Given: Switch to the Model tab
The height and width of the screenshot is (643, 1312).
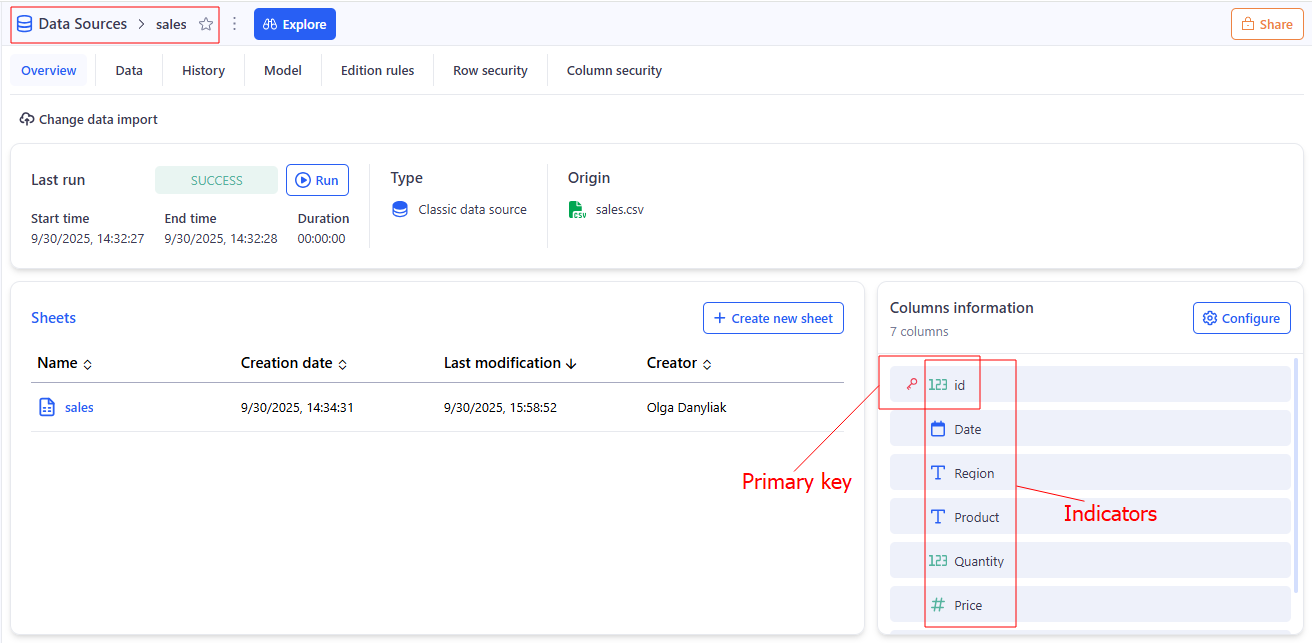Looking at the screenshot, I should 283,71.
